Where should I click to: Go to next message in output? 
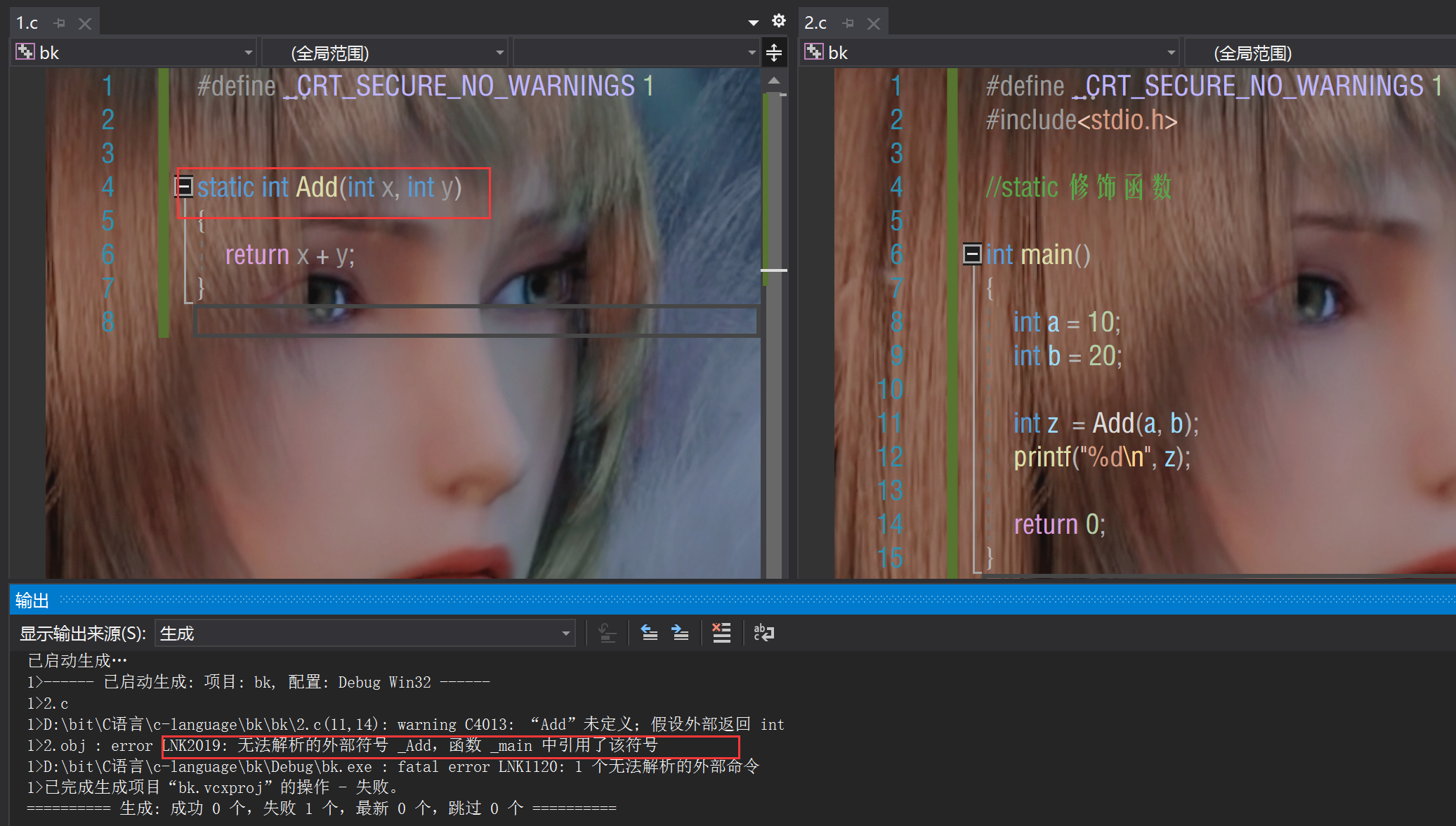click(680, 633)
